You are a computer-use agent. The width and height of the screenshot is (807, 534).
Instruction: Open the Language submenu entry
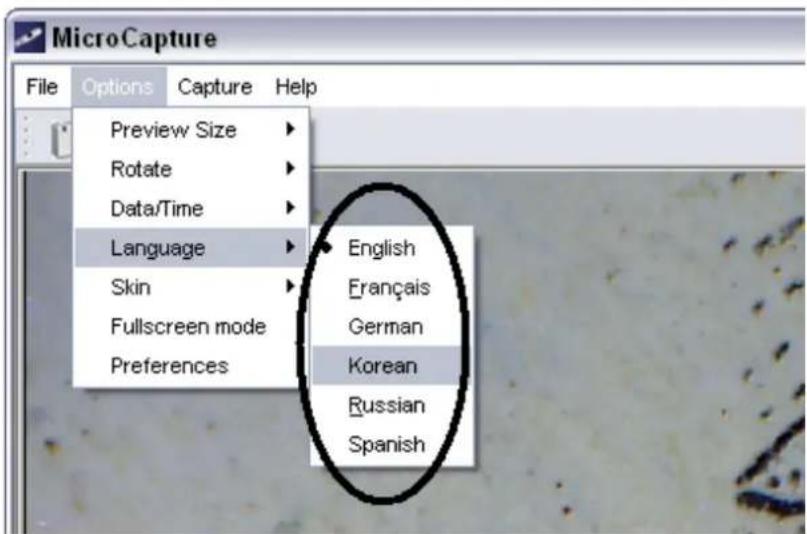(x=191, y=248)
